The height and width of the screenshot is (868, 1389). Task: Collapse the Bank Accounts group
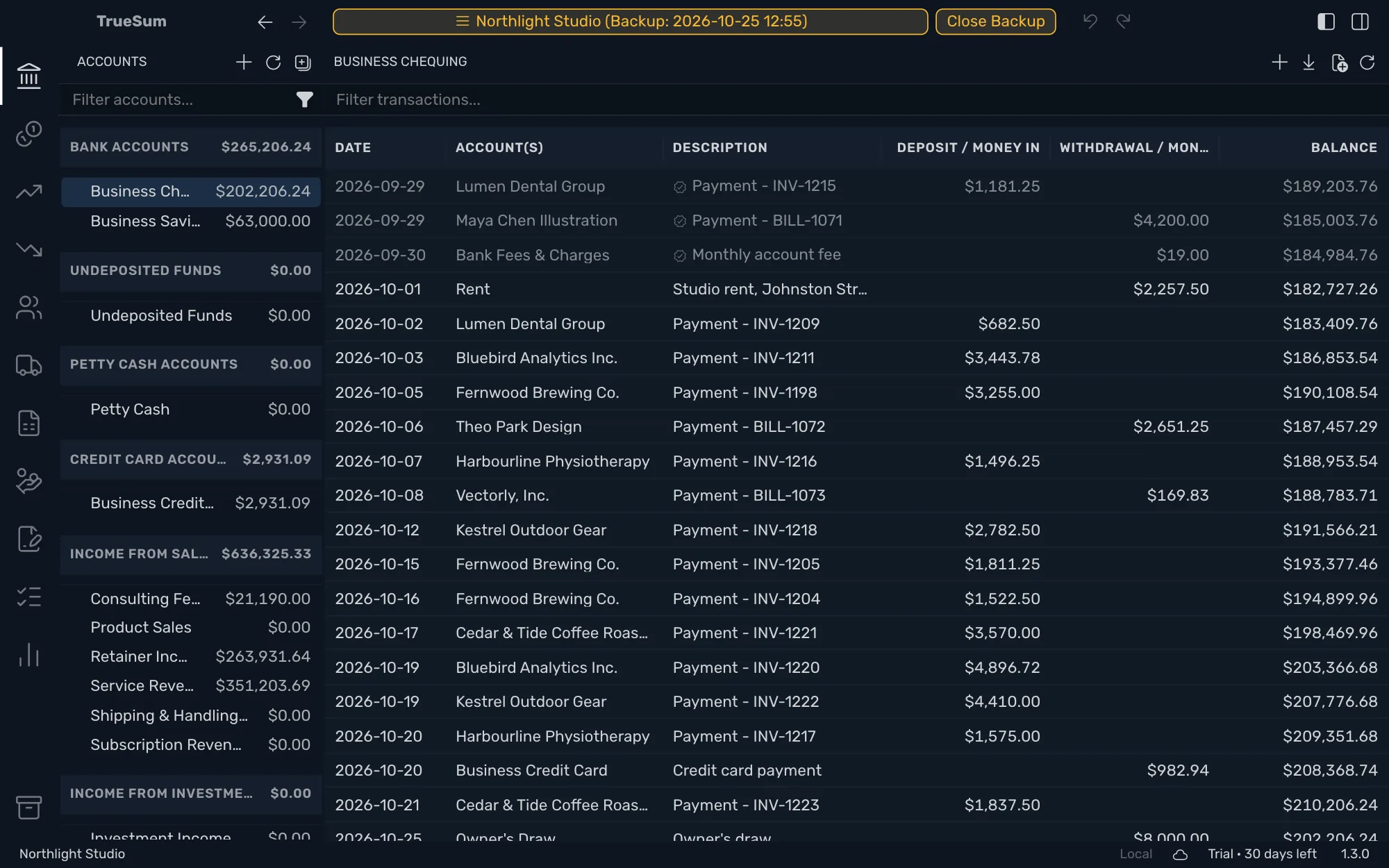[190, 147]
